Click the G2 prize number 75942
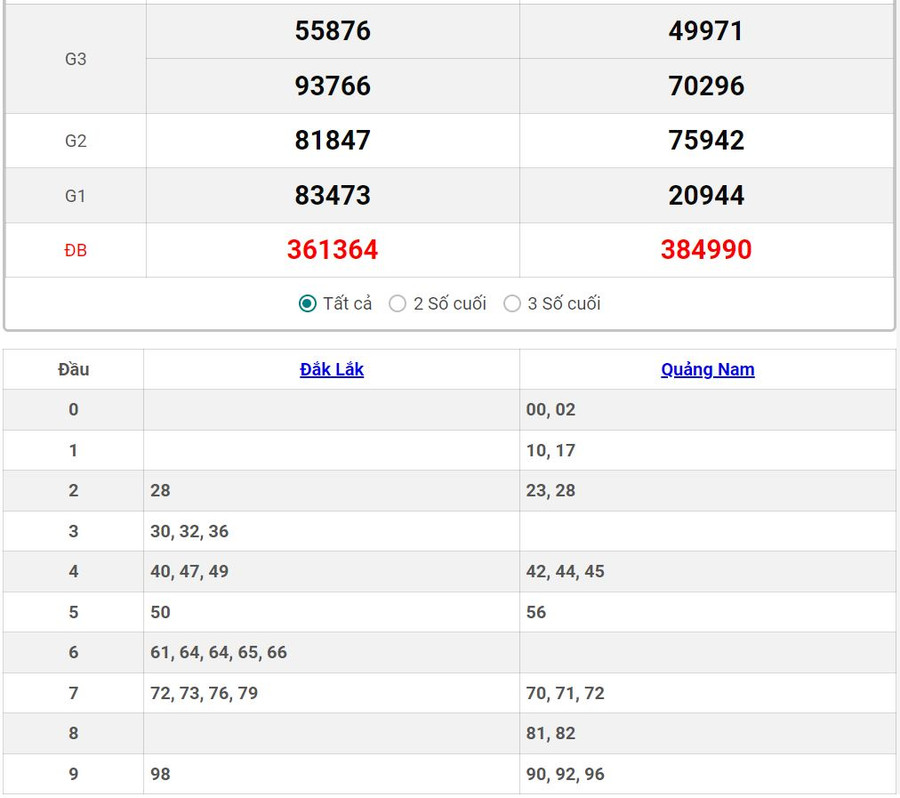Screen dimensions: 900x798 tap(706, 140)
